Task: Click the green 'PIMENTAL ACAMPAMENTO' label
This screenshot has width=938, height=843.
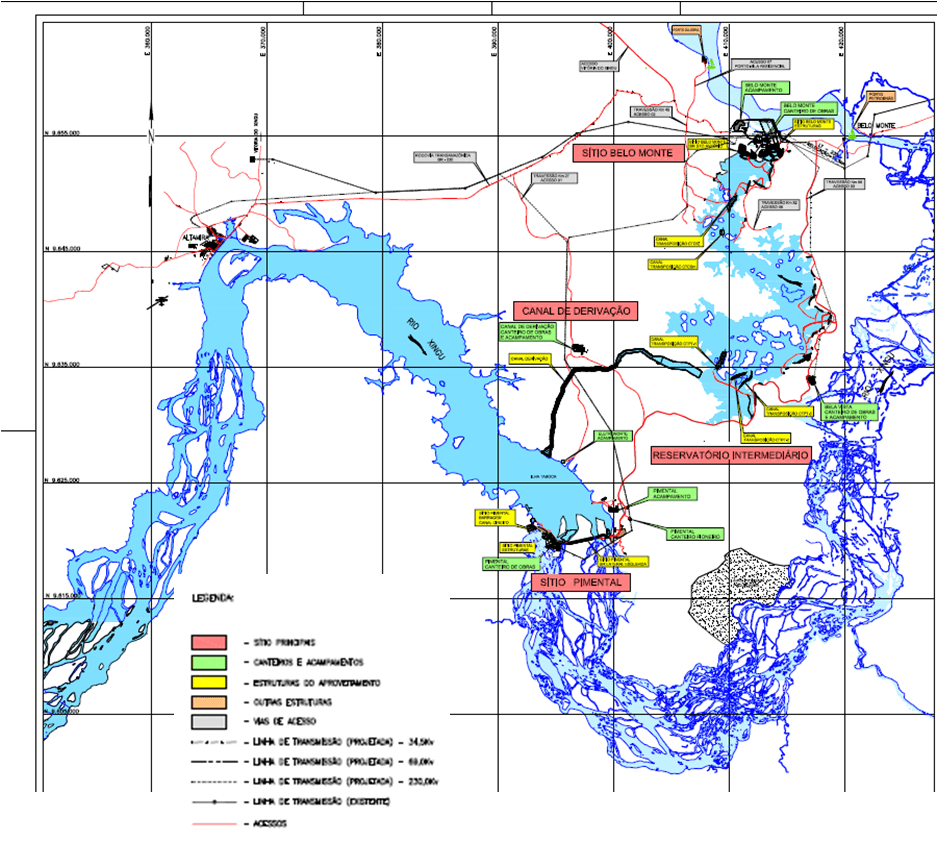Action: point(672,494)
